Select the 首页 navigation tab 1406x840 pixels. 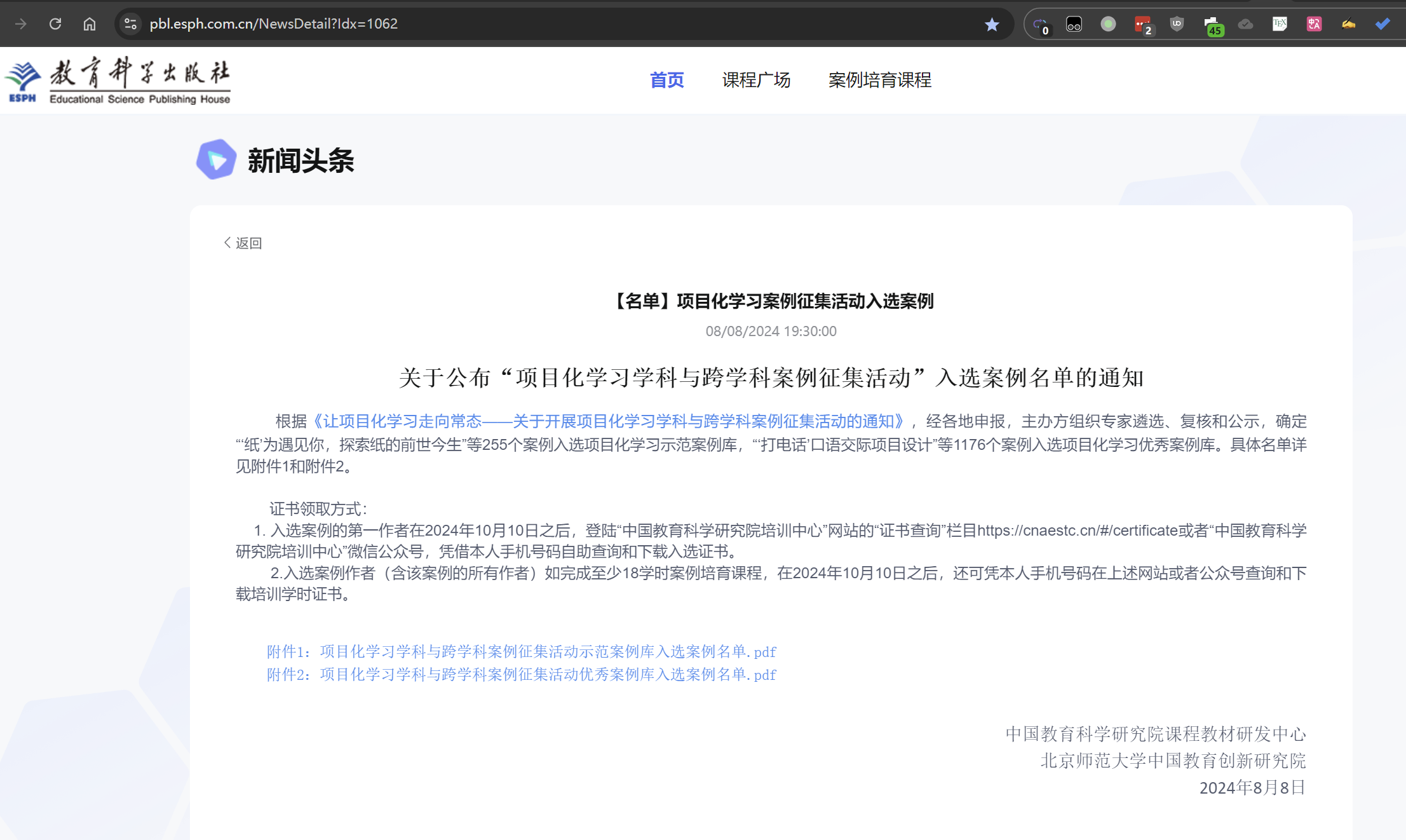tap(666, 80)
